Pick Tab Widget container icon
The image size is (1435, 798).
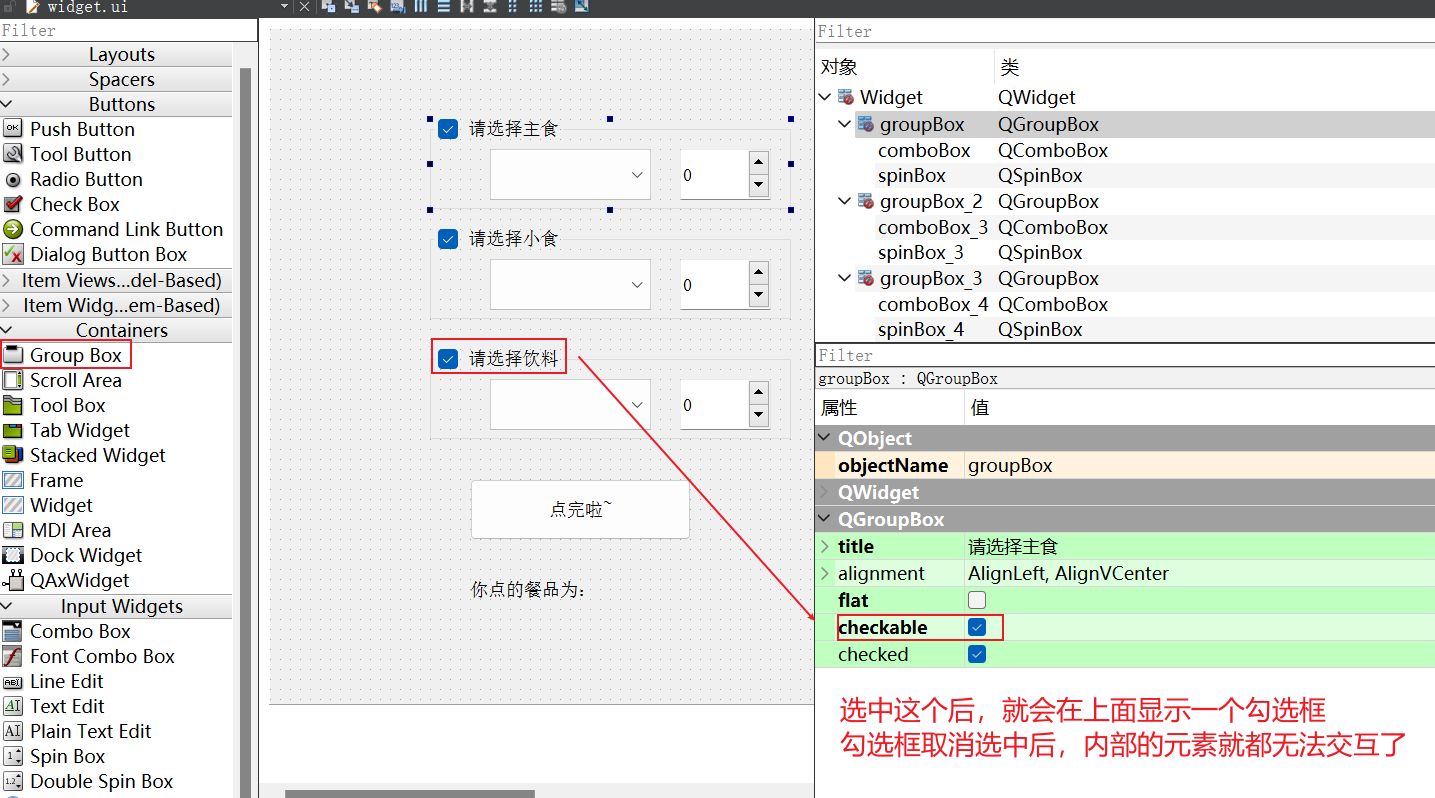[x=13, y=430]
